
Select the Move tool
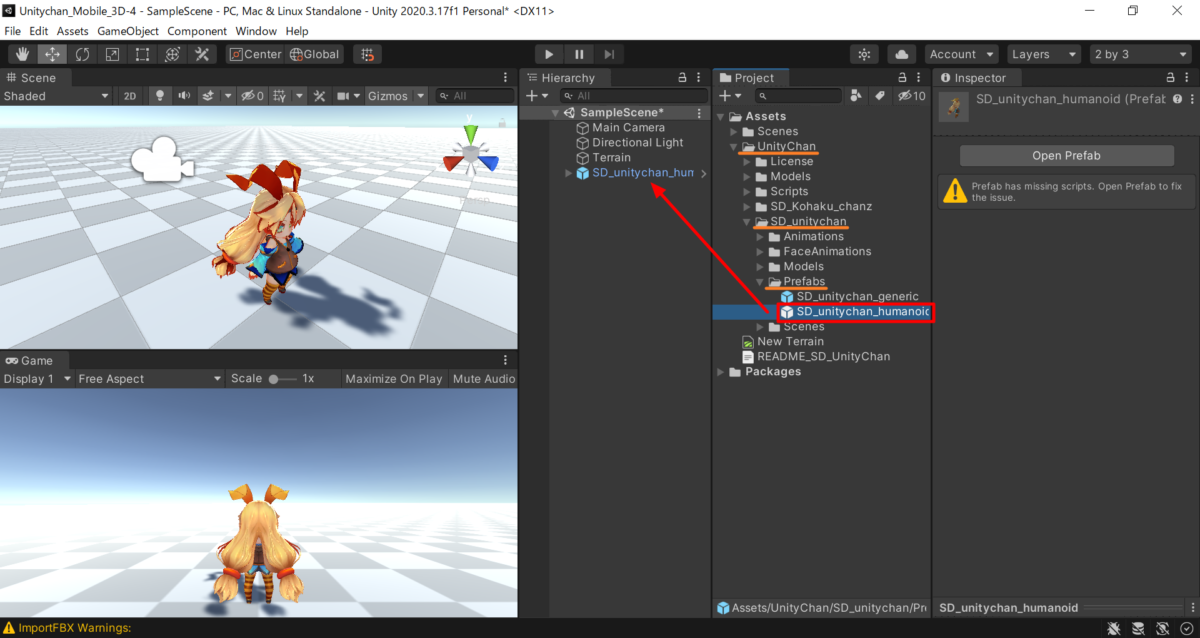pos(52,54)
